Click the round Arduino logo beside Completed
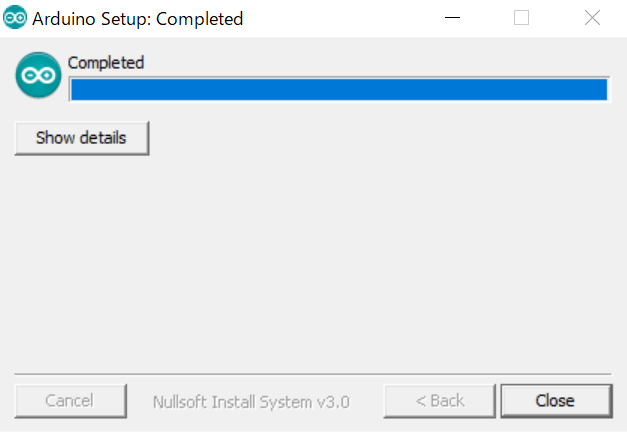This screenshot has height=432, width=627. tap(38, 76)
